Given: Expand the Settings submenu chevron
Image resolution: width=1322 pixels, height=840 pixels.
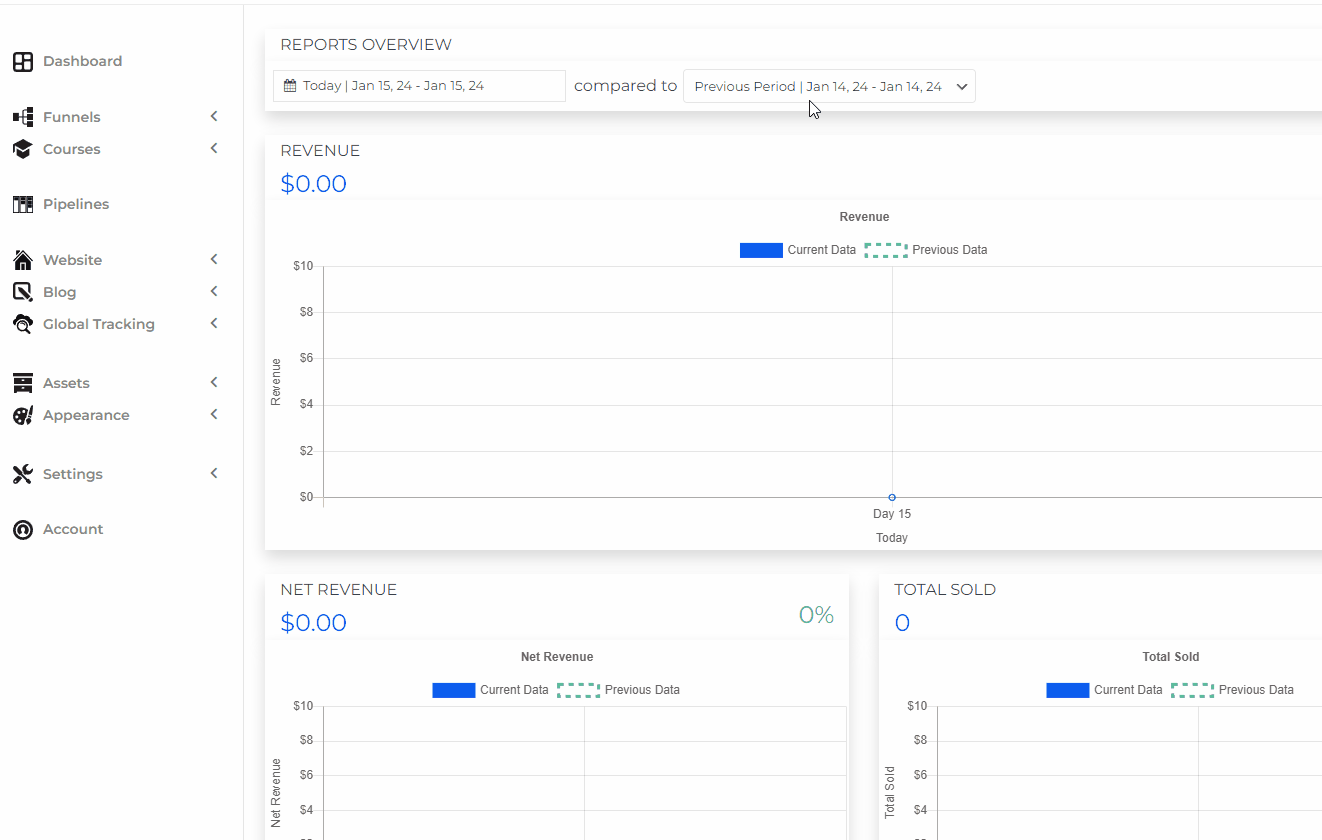Looking at the screenshot, I should pos(214,474).
